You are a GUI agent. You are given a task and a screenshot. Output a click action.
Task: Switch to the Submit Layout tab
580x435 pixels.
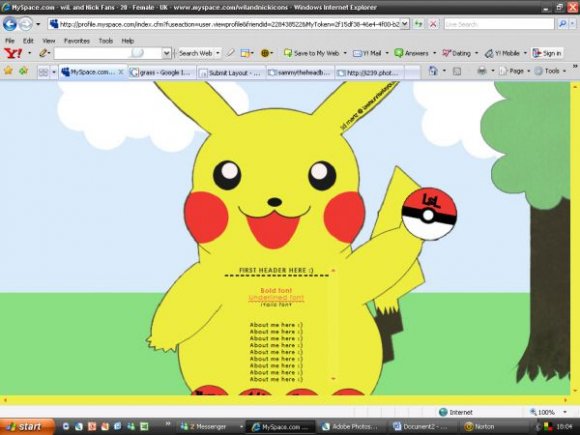click(231, 73)
